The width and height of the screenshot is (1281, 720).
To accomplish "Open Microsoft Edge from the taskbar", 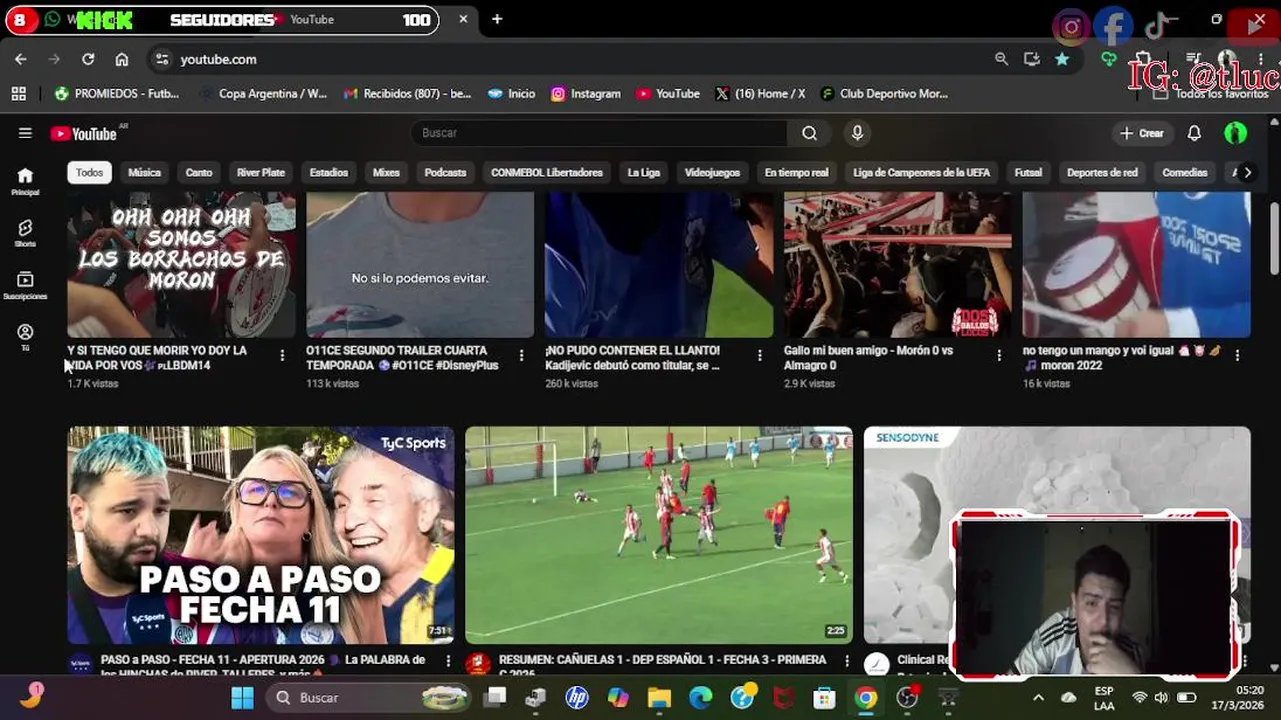I will pos(700,697).
